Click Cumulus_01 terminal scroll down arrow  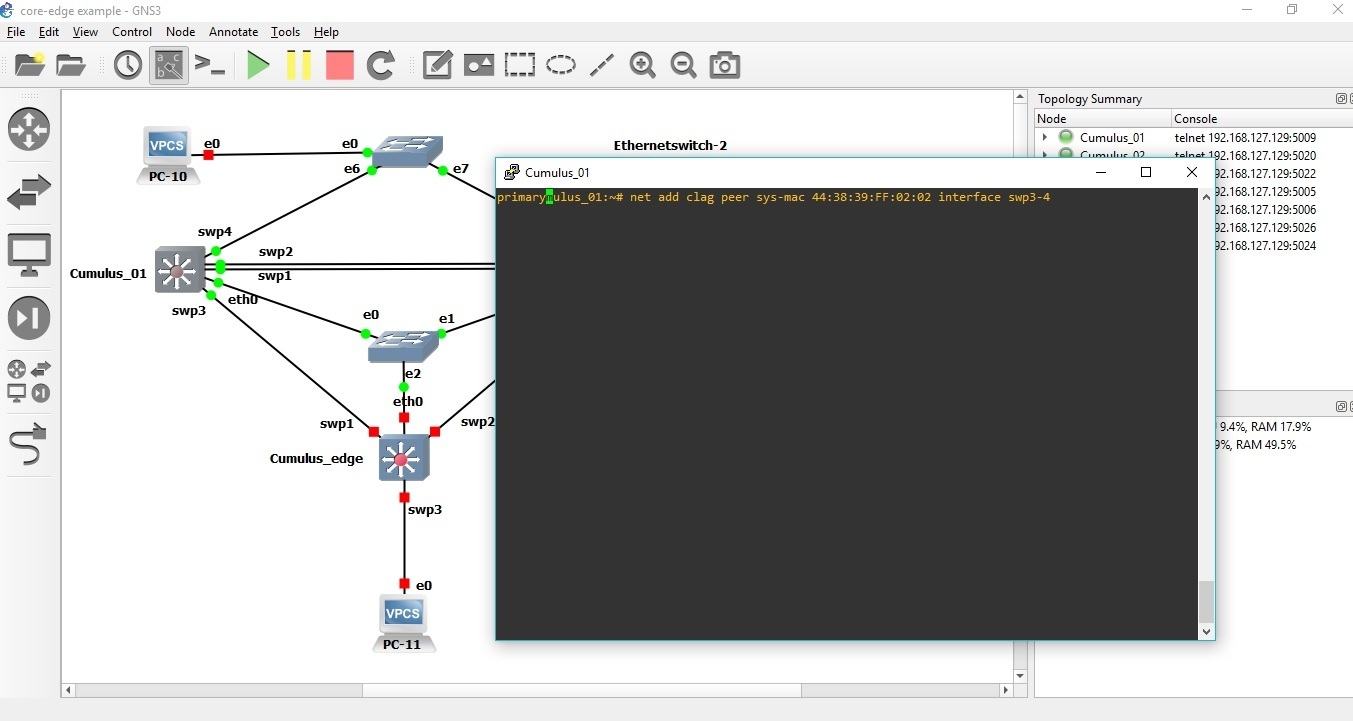[1206, 631]
